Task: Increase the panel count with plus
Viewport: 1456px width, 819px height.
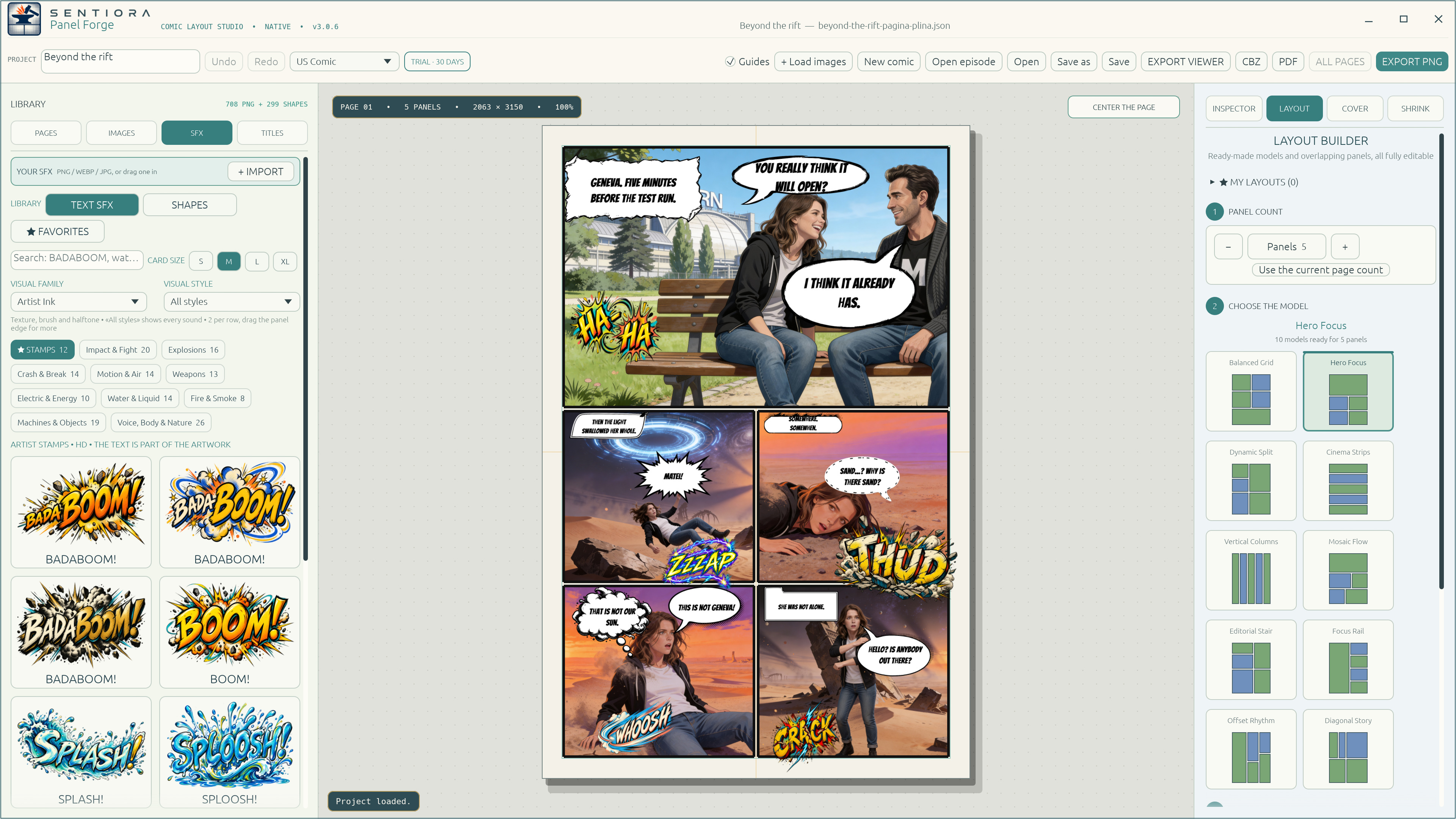Action: [x=1345, y=246]
